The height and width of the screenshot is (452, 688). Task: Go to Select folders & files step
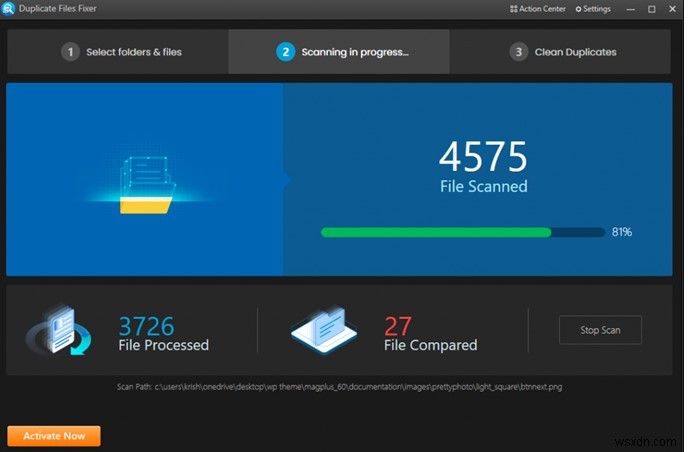click(118, 52)
